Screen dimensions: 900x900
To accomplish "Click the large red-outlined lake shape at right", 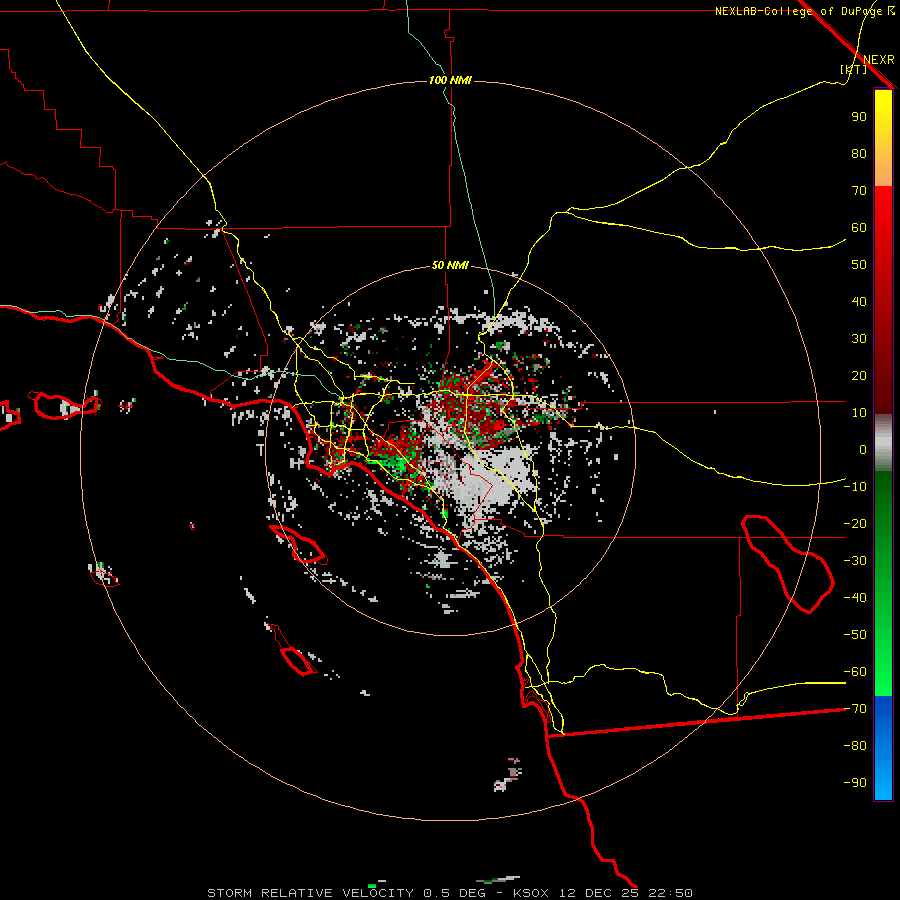I will [788, 564].
